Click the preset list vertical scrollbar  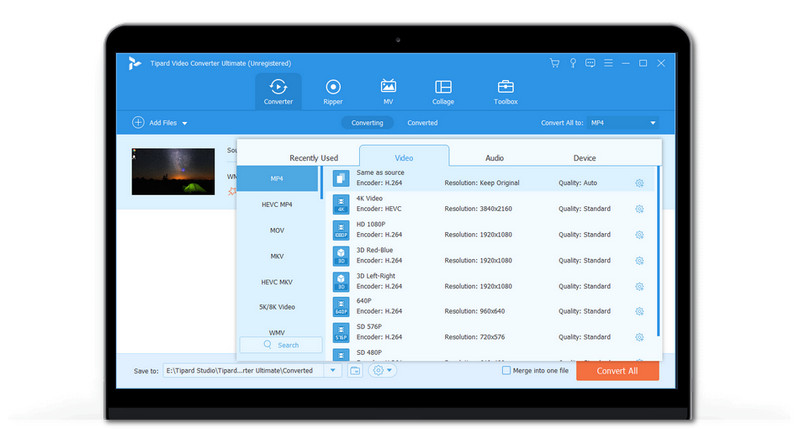(658, 251)
